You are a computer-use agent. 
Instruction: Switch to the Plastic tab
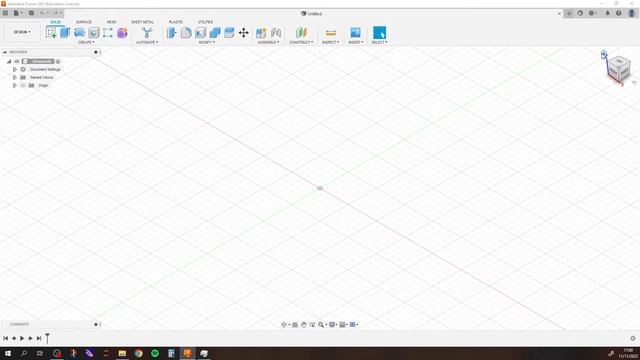click(x=176, y=22)
